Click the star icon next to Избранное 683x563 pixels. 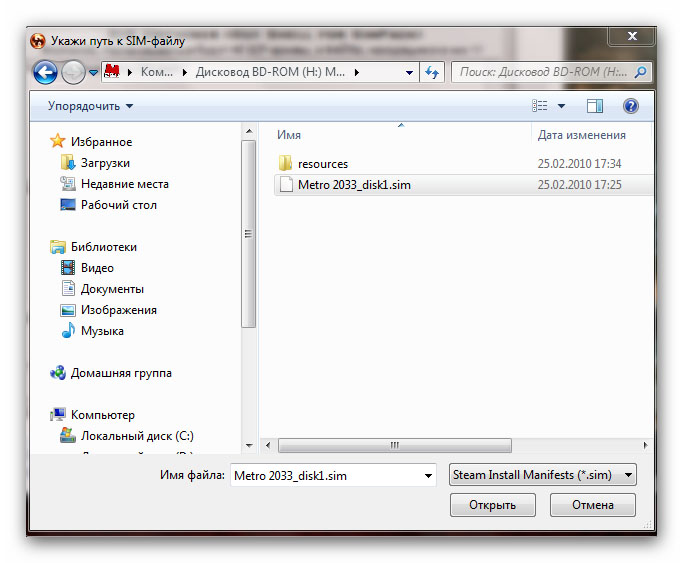pyautogui.click(x=57, y=141)
